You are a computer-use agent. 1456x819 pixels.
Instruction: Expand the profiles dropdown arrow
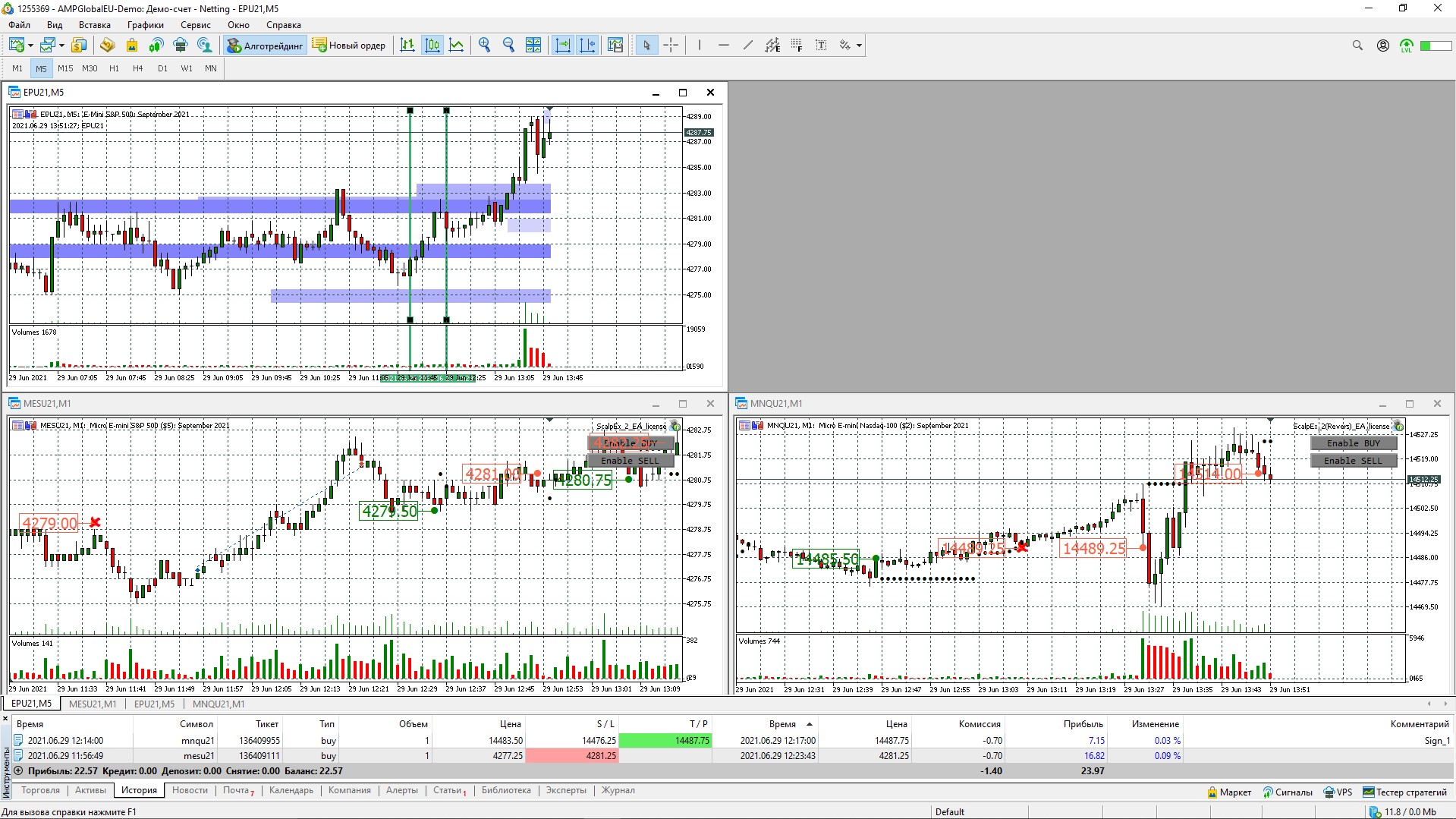coord(61,46)
